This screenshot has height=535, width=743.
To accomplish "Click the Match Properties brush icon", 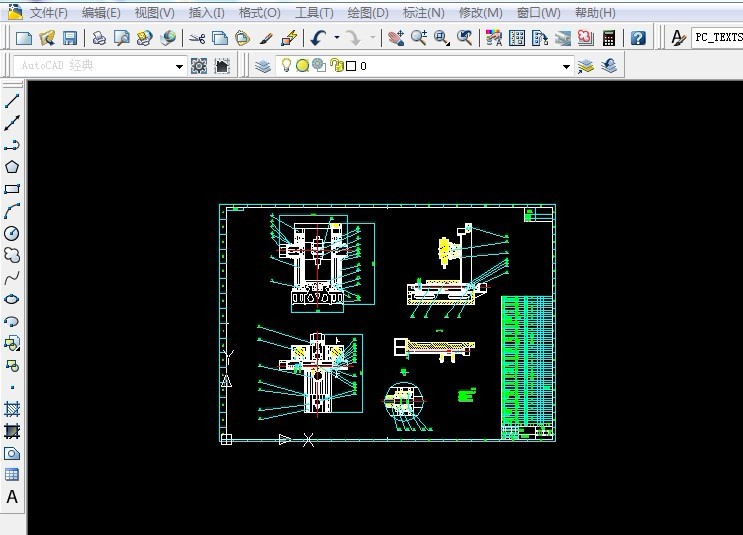I will [x=289, y=38].
